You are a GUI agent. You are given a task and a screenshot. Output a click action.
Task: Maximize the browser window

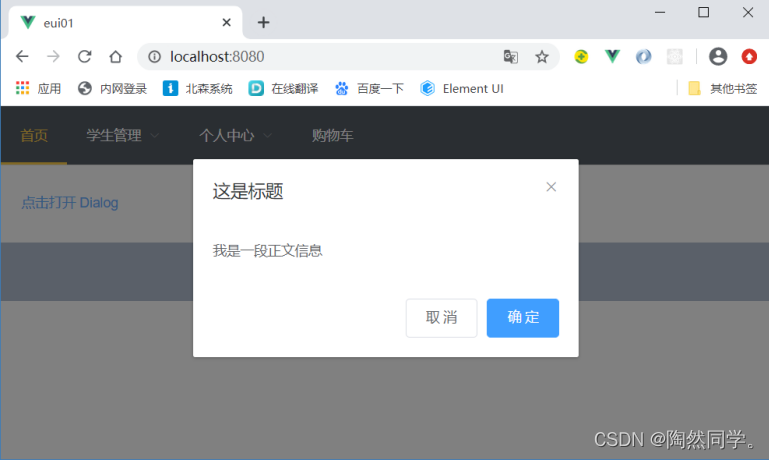tap(704, 12)
